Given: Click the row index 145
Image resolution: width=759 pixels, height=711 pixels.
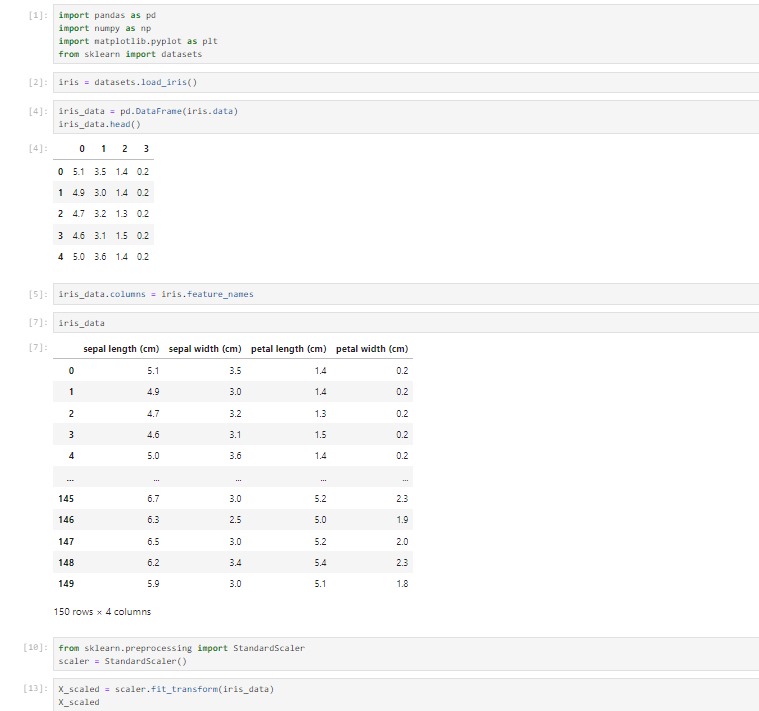Looking at the screenshot, I should tap(66, 499).
